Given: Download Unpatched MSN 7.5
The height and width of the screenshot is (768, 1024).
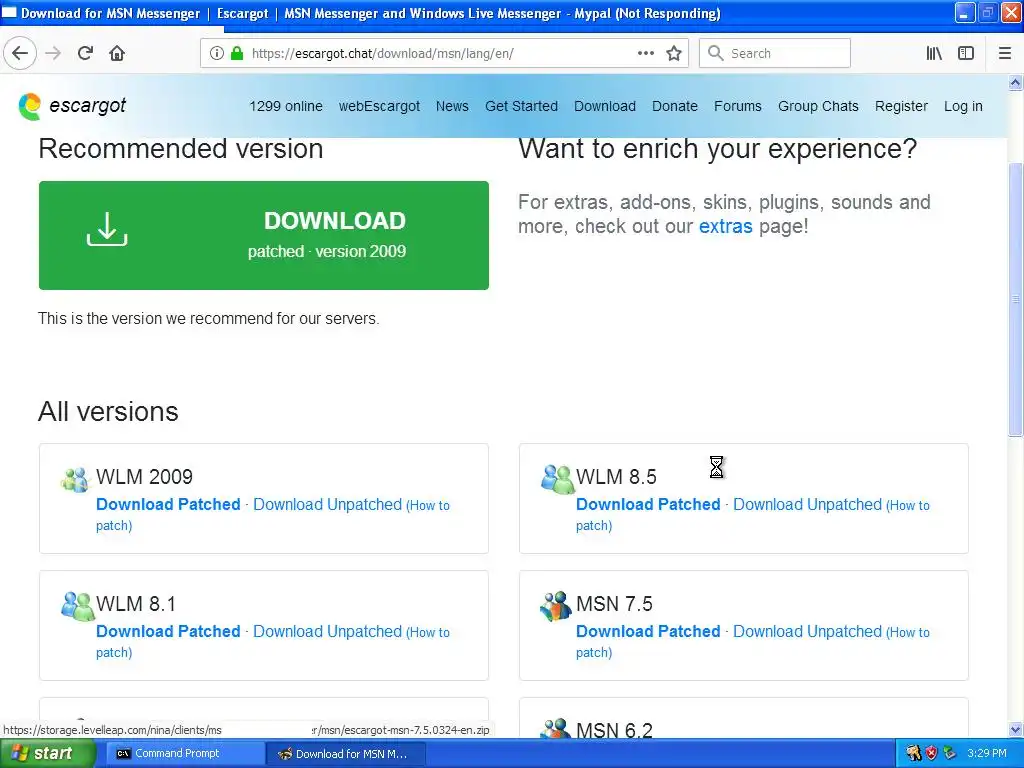Looking at the screenshot, I should coord(807,631).
